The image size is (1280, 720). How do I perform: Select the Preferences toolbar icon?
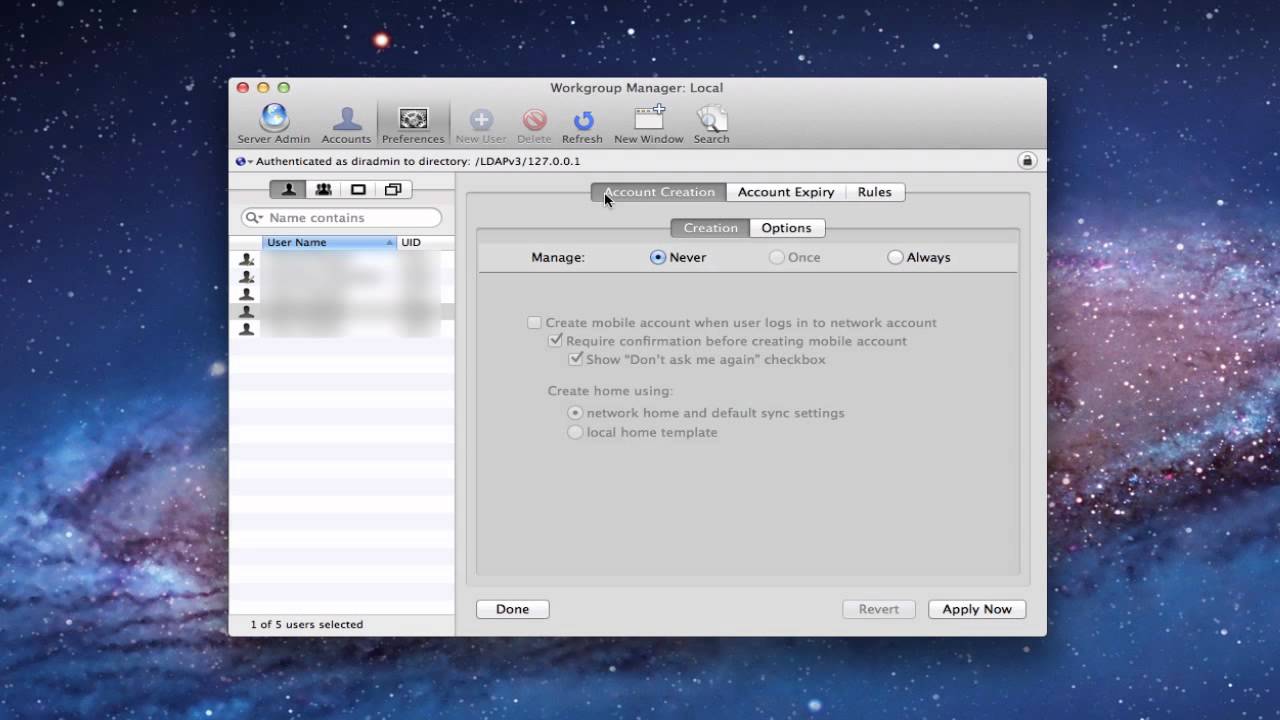[x=413, y=125]
